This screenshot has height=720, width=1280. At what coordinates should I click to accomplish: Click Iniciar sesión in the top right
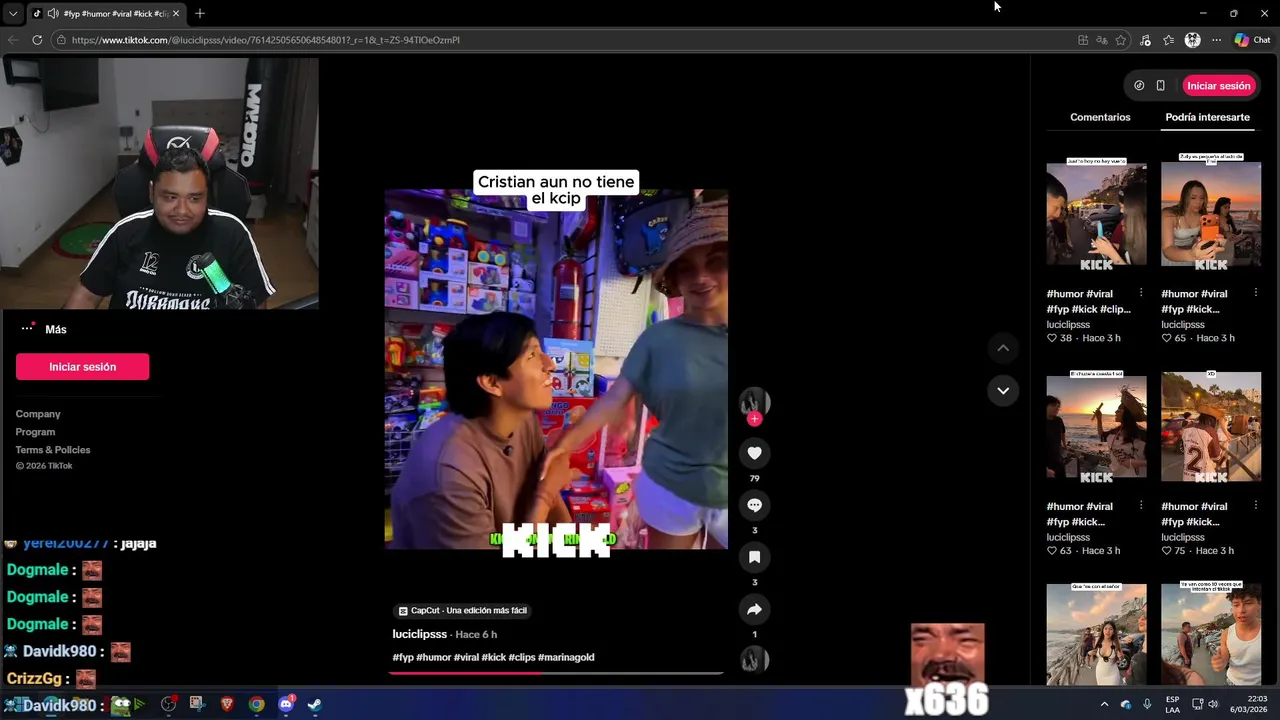(x=1218, y=86)
